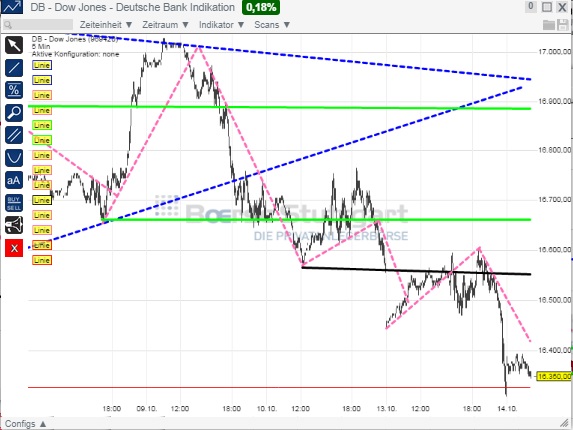Click the chart logo icon in title bar
Viewport: 573px width, 430px height.
coord(12,7)
